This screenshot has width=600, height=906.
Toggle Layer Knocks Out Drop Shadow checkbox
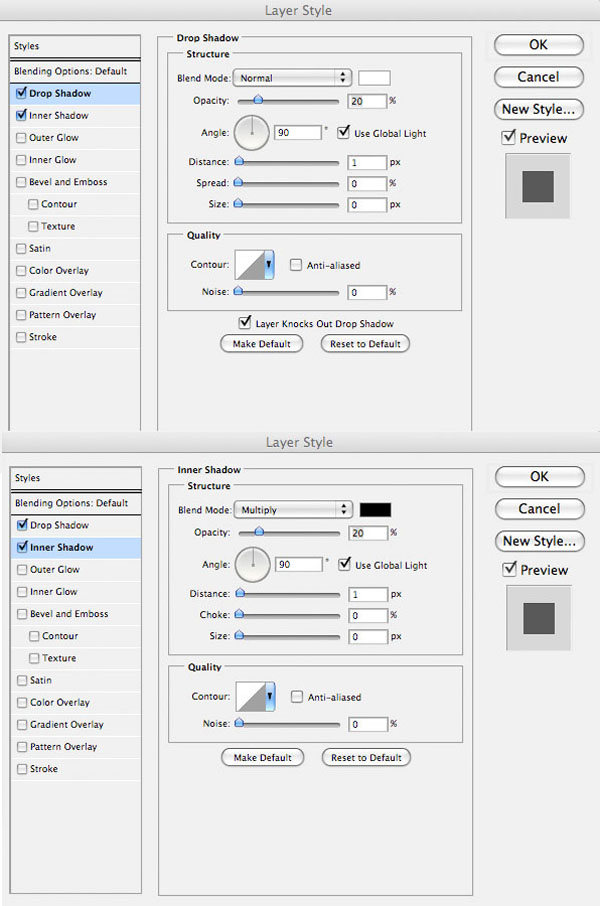click(245, 322)
